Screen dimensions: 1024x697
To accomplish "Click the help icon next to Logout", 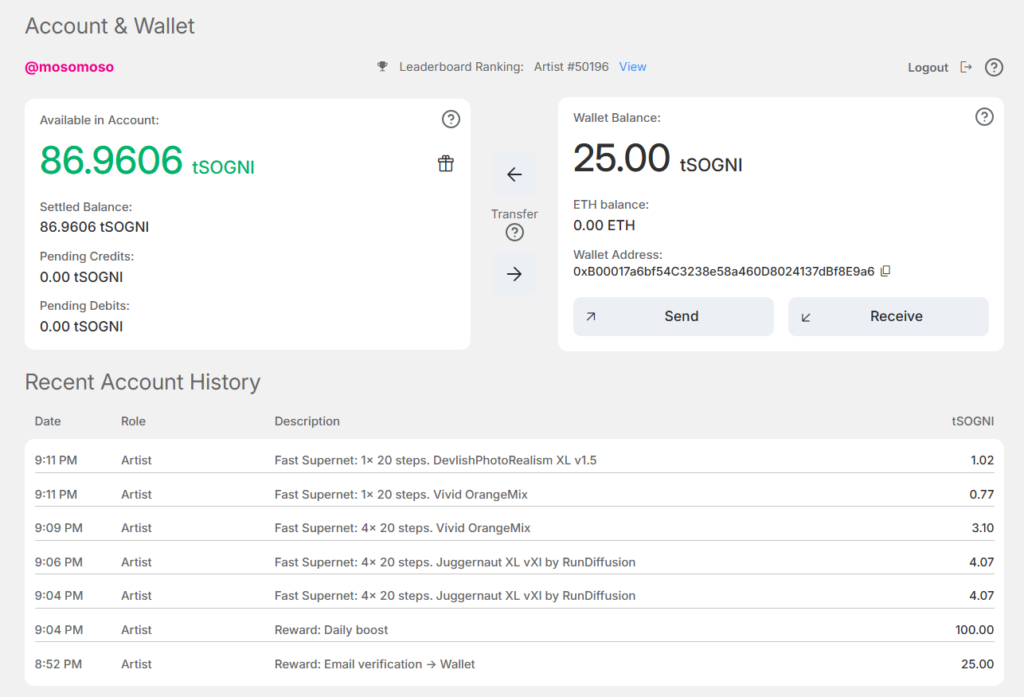I will pos(993,68).
